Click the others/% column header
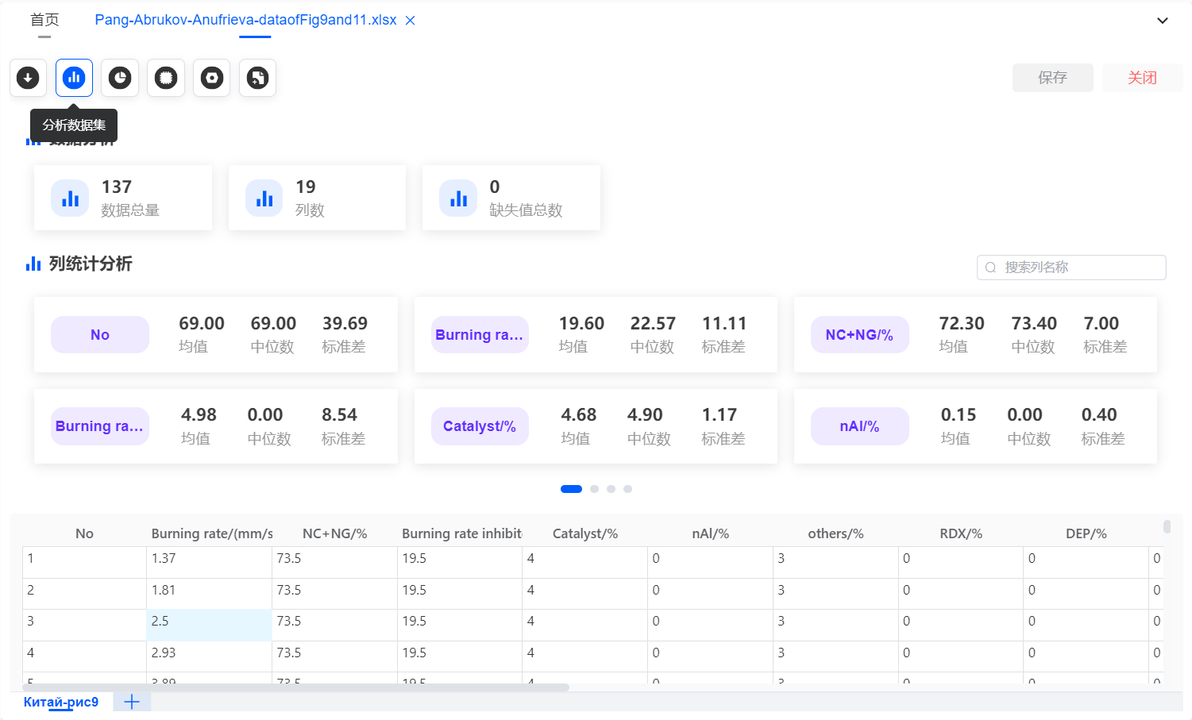Viewport: 1192px width, 720px height. [835, 534]
